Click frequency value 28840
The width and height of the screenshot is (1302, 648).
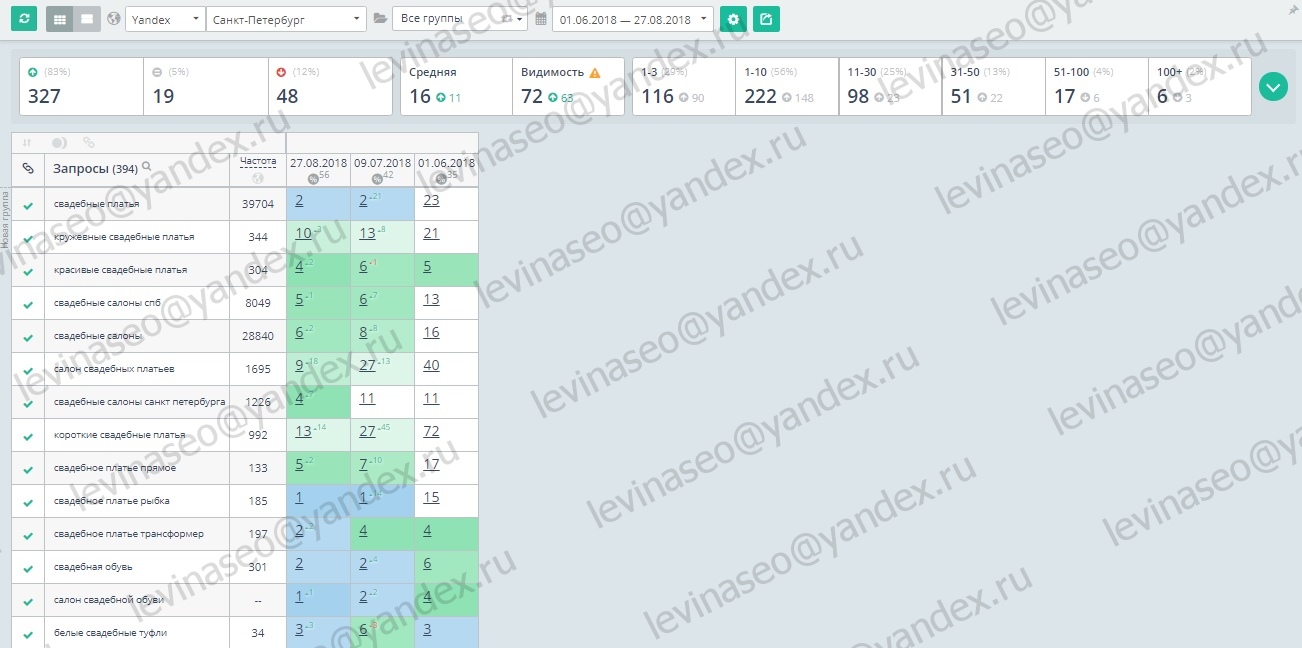coord(257,336)
